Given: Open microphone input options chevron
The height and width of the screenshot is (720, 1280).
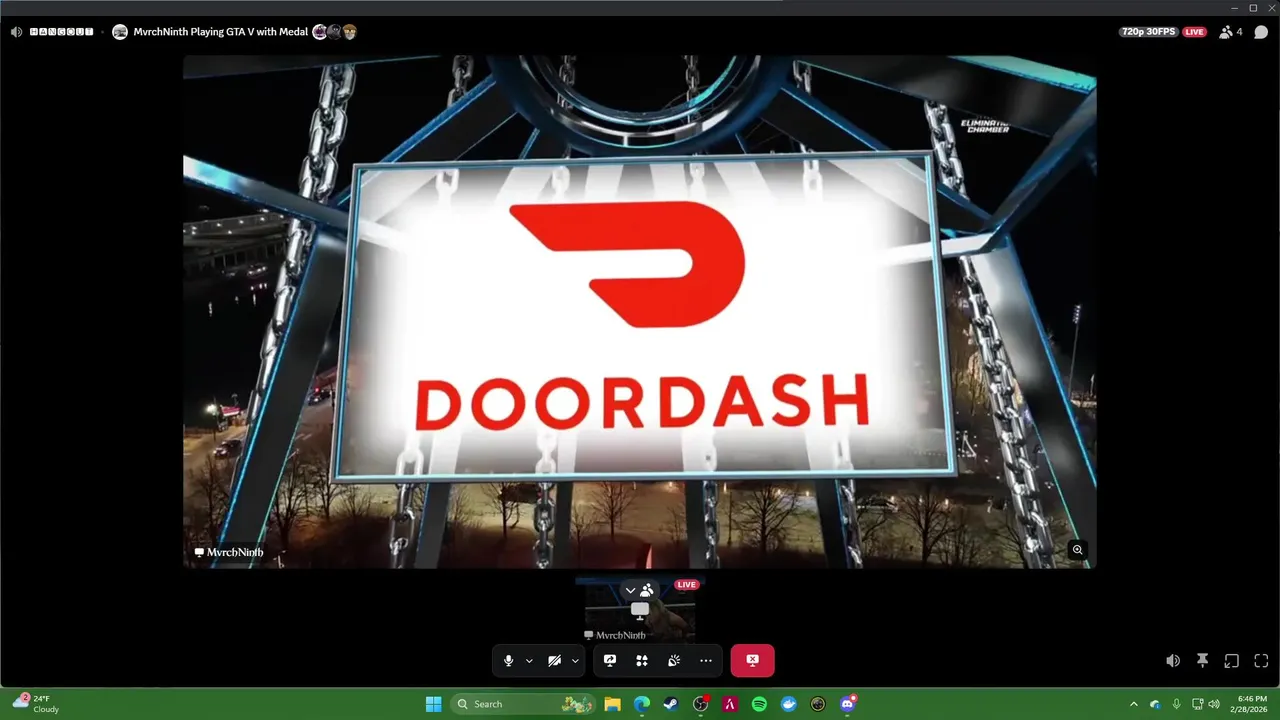Looking at the screenshot, I should [x=529, y=661].
